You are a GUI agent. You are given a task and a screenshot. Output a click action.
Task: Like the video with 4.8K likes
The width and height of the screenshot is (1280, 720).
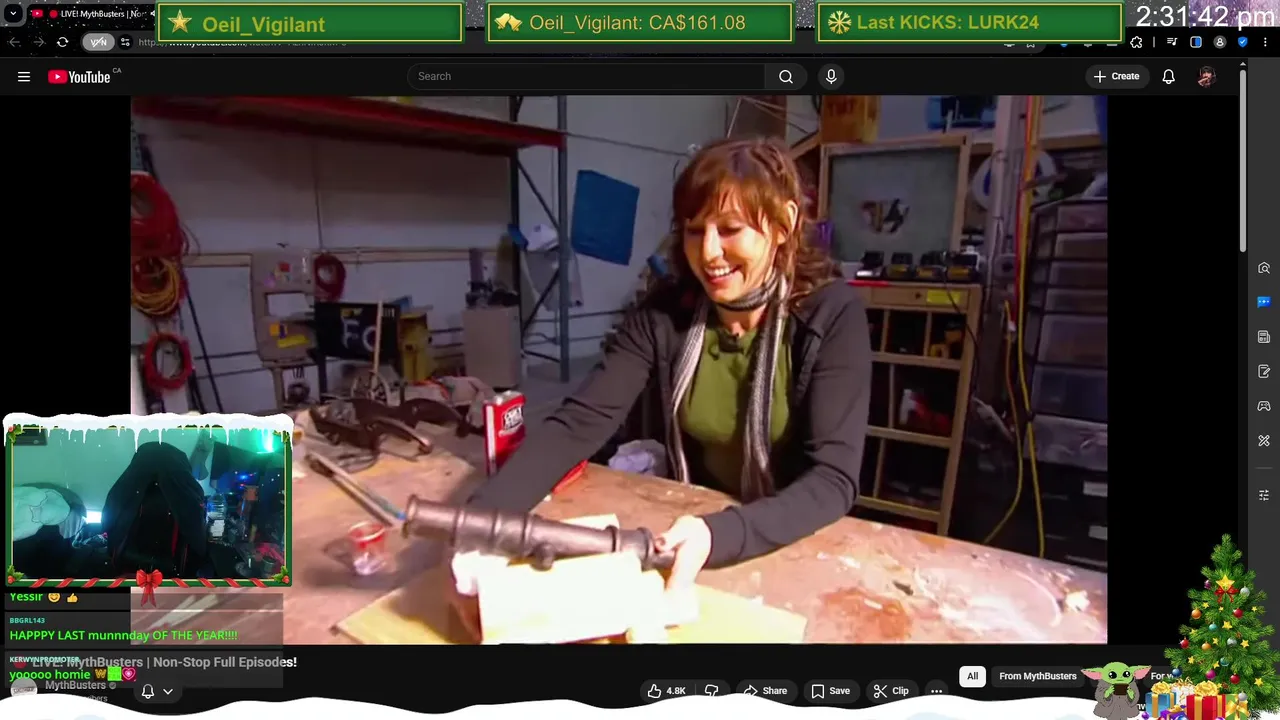tap(667, 691)
